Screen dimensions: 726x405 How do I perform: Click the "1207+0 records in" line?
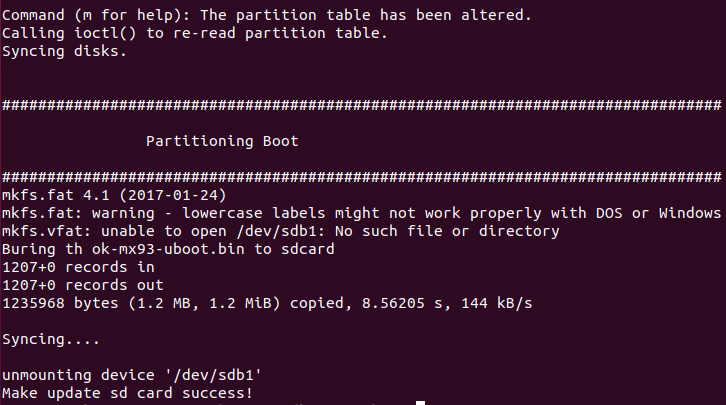(x=78, y=267)
